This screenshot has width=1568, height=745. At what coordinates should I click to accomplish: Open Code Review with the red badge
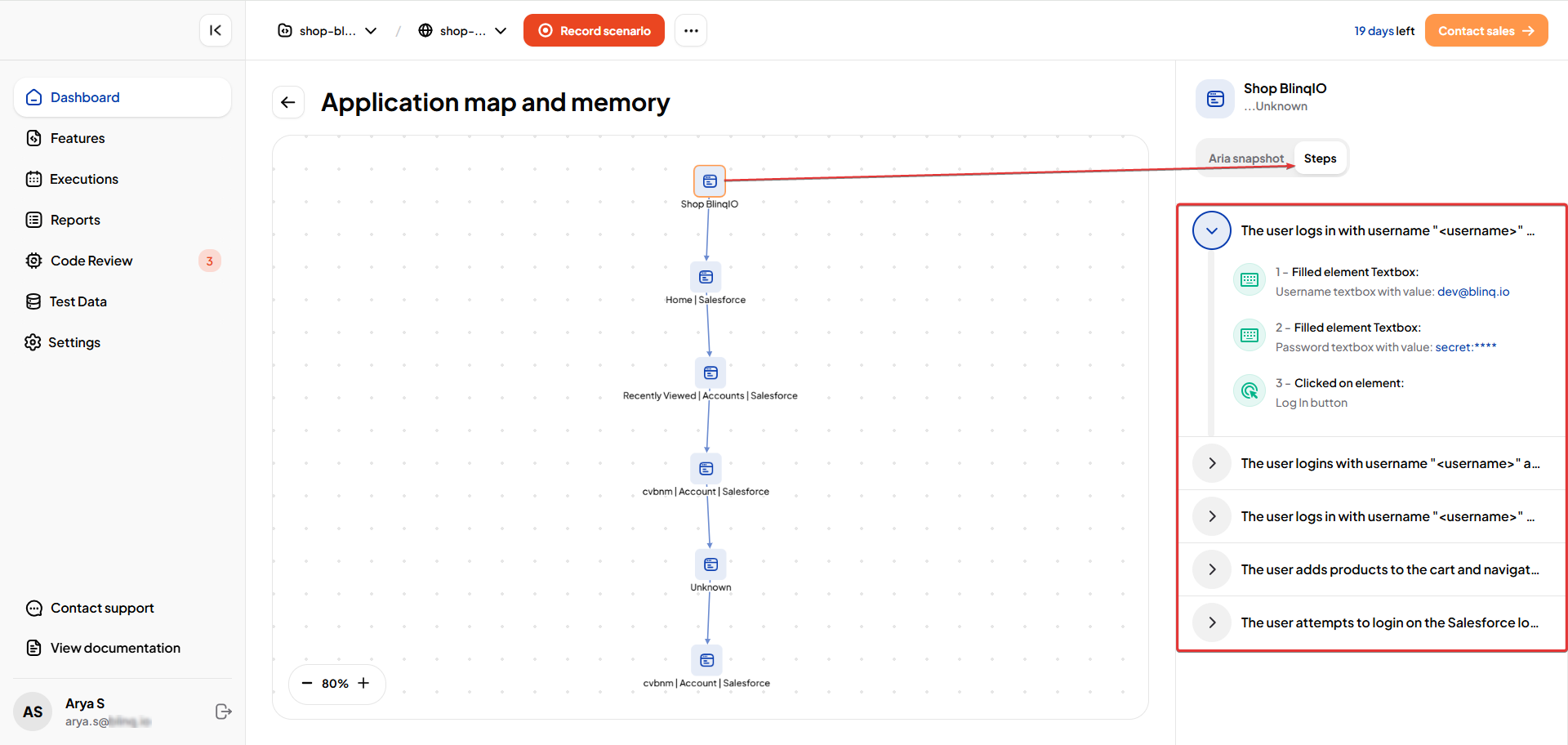(91, 261)
